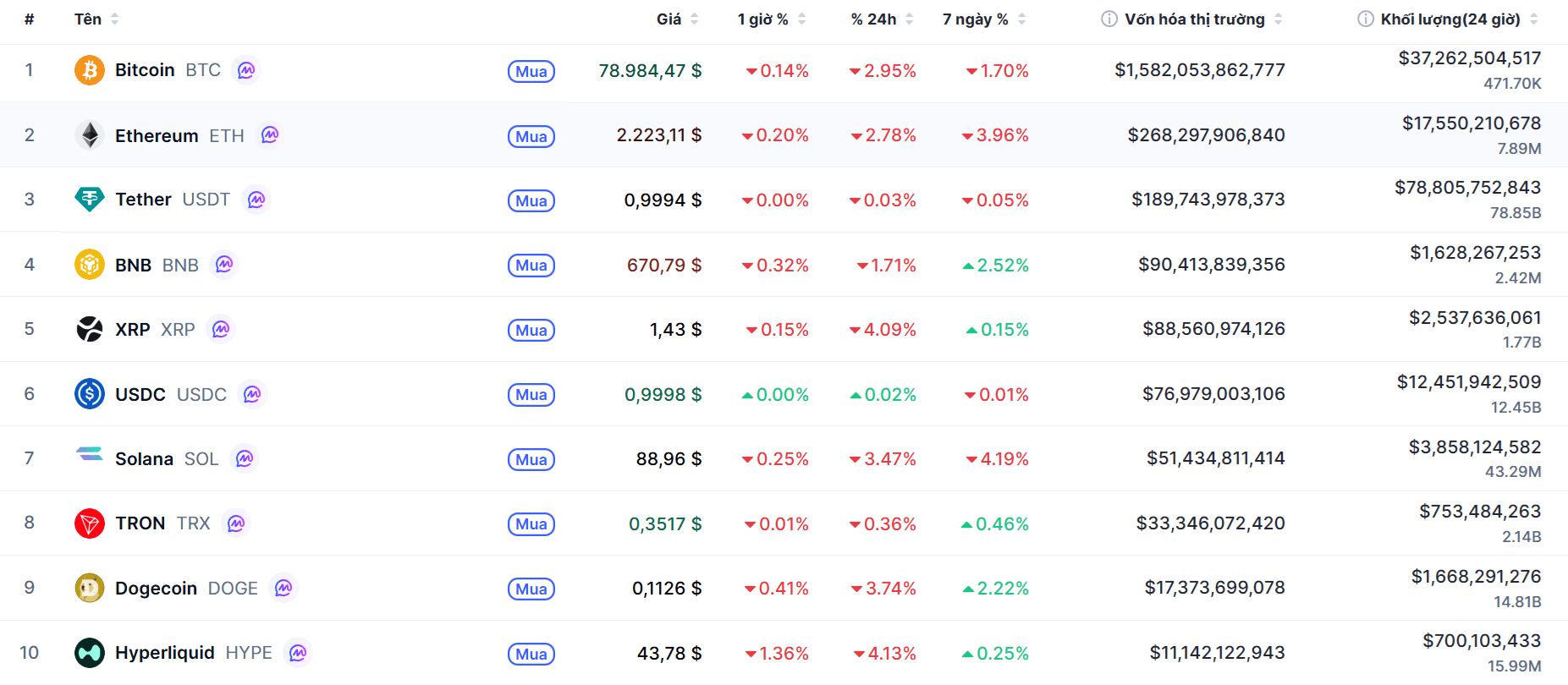The height and width of the screenshot is (685, 1568).
Task: Open the purple chart icon beside BNB
Action: (x=224, y=265)
